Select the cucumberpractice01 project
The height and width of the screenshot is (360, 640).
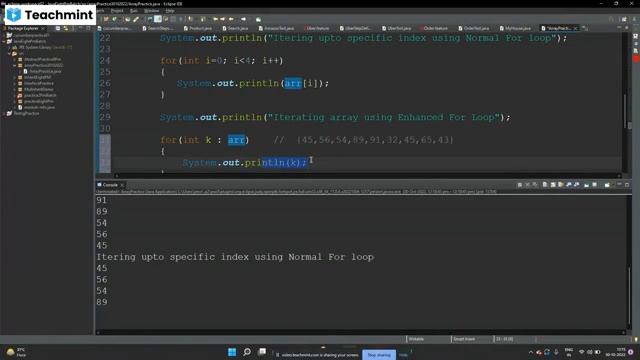28,35
